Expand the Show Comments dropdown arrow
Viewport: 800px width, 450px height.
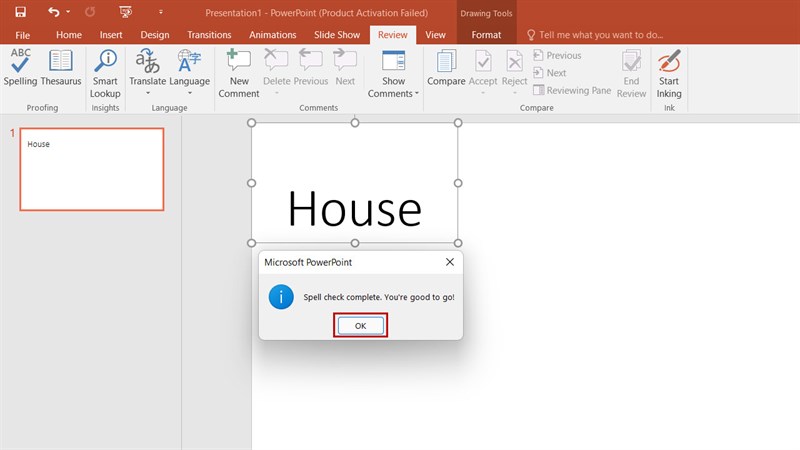pos(417,93)
